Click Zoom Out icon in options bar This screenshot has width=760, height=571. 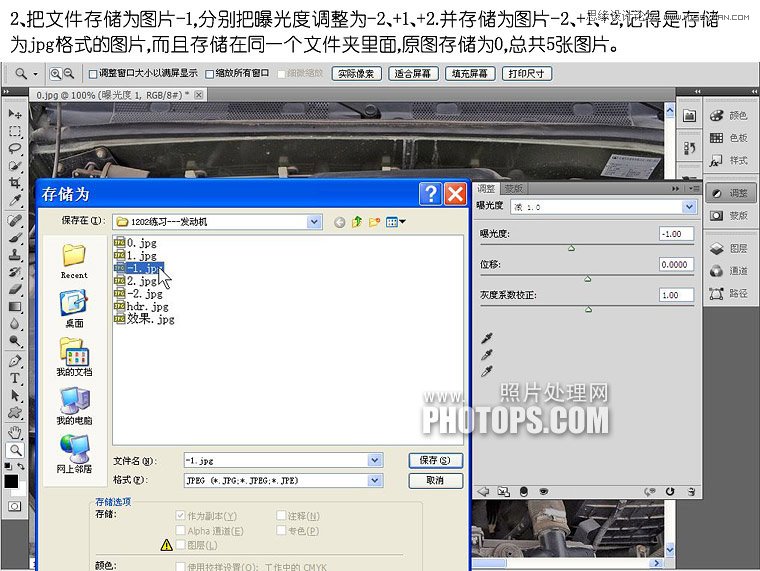pos(69,74)
